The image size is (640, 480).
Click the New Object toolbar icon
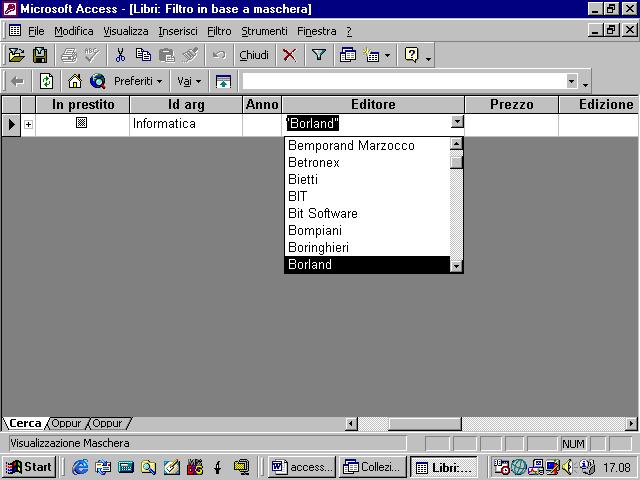click(371, 55)
